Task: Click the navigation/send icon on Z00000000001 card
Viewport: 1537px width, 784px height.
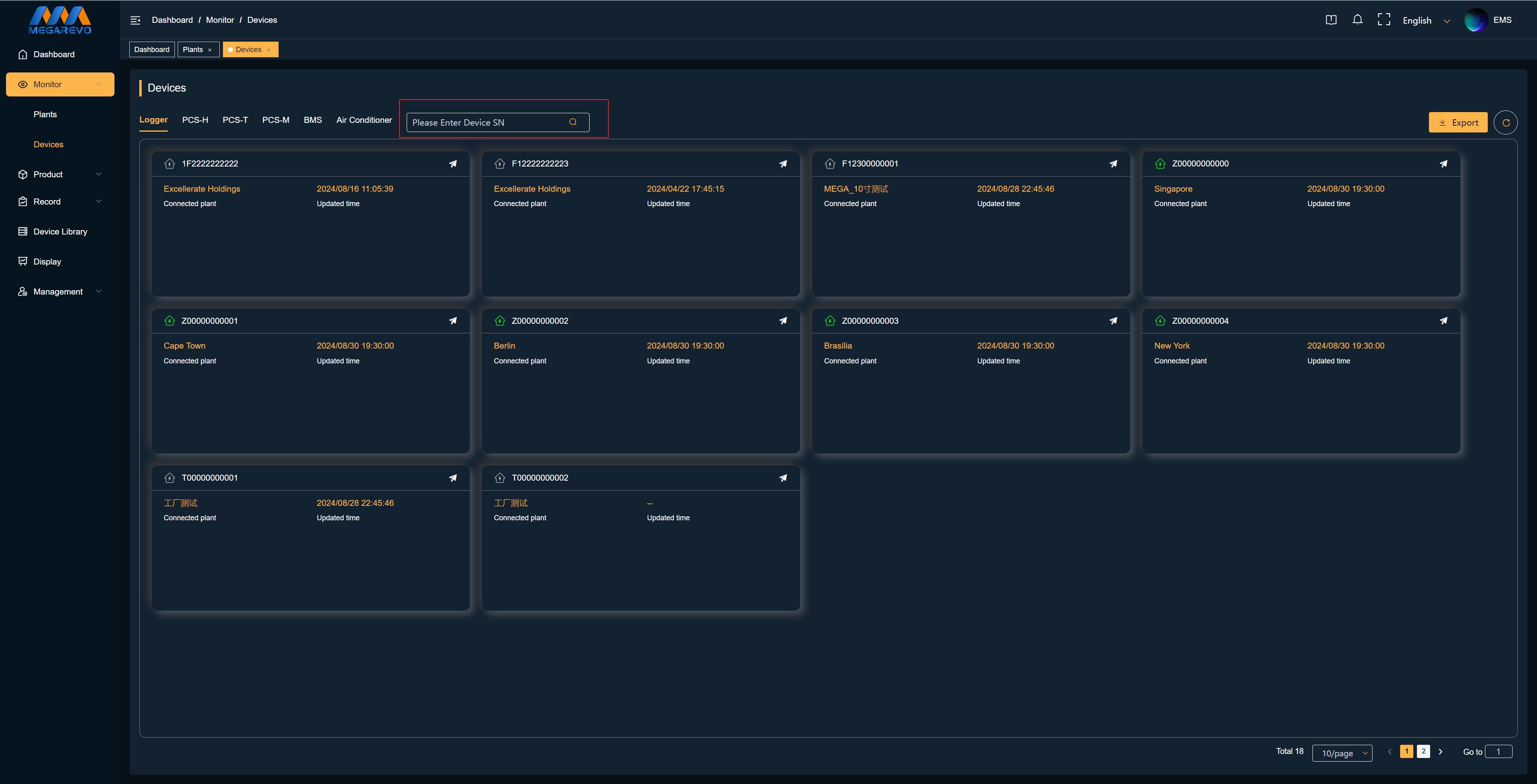Action: pyautogui.click(x=453, y=320)
